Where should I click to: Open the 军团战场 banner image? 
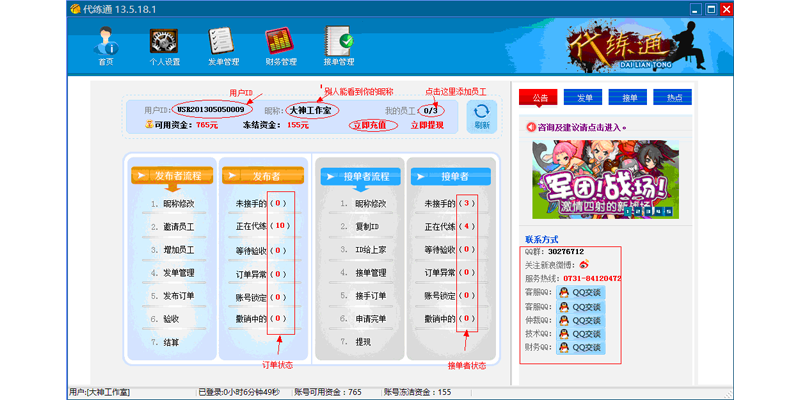[x=605, y=180]
